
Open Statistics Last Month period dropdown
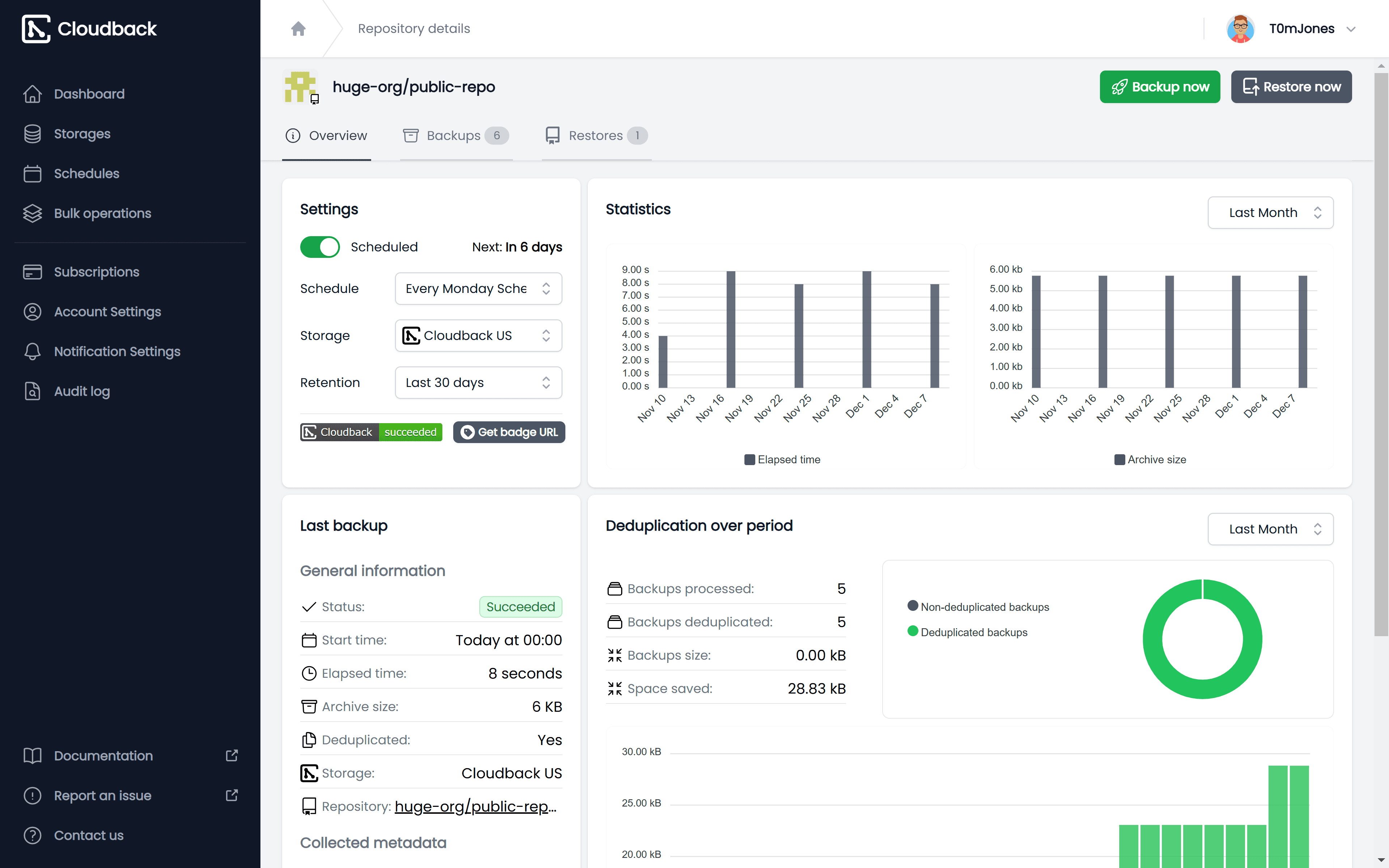click(x=1270, y=212)
